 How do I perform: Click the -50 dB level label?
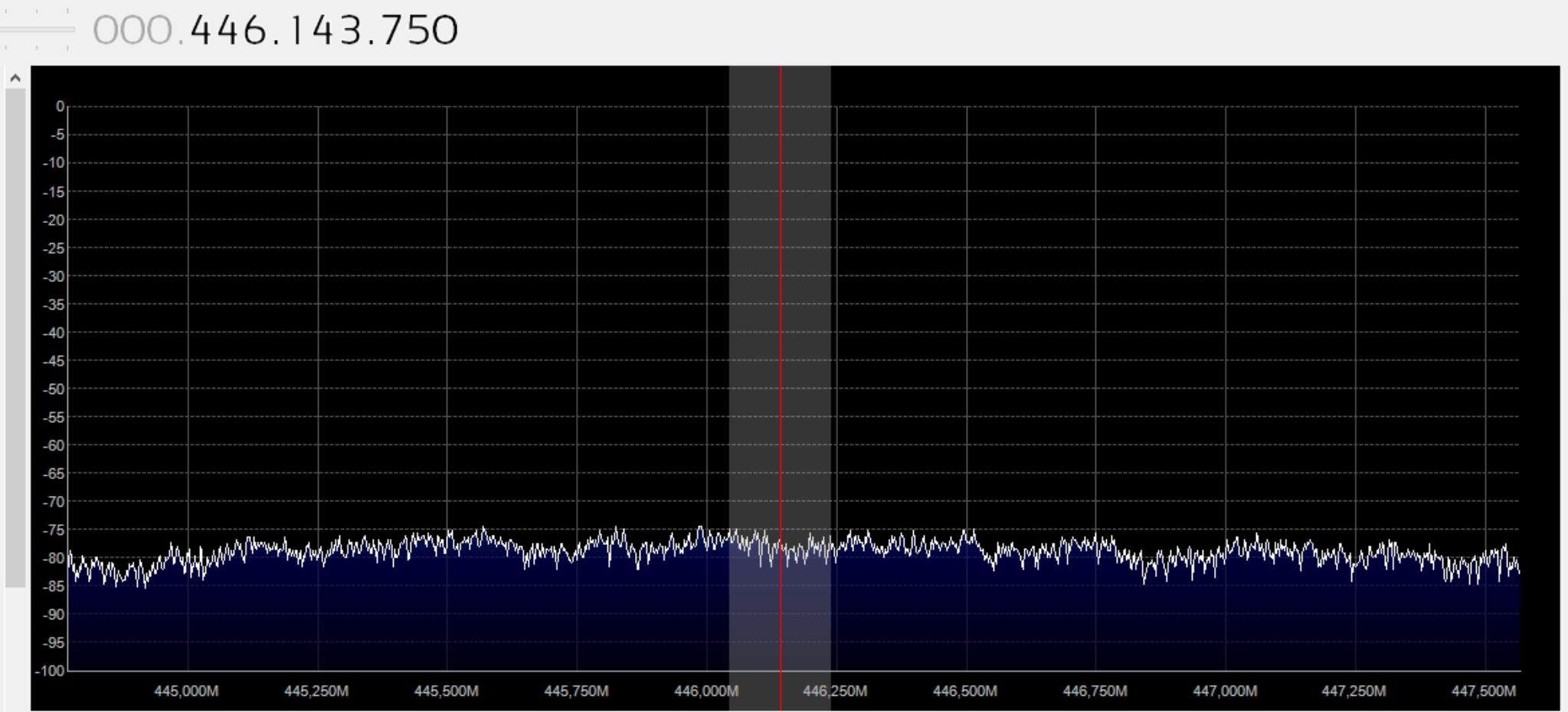pyautogui.click(x=54, y=389)
